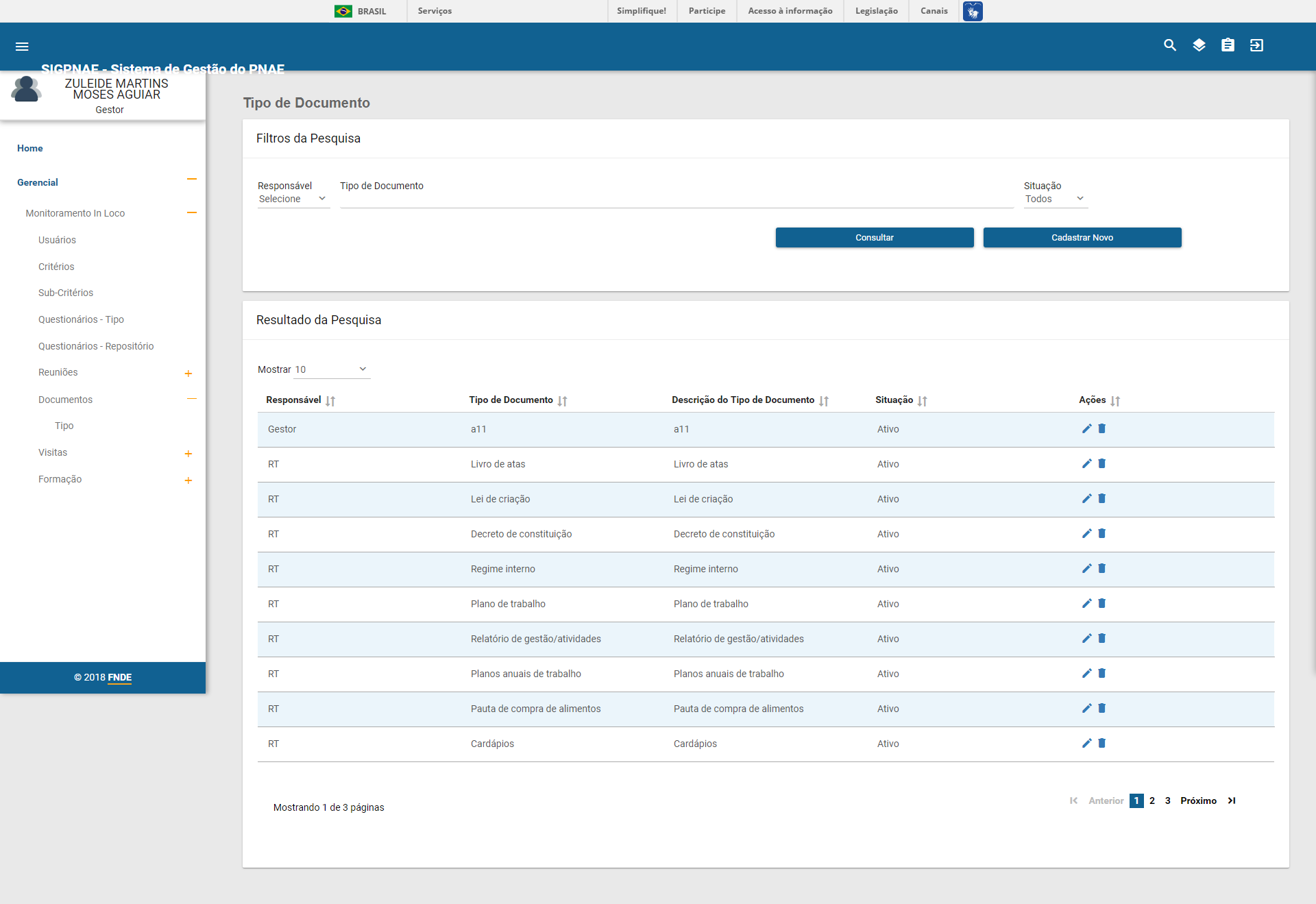This screenshot has height=904, width=1316.
Task: Open the Situação Todos dropdown
Action: click(1055, 199)
